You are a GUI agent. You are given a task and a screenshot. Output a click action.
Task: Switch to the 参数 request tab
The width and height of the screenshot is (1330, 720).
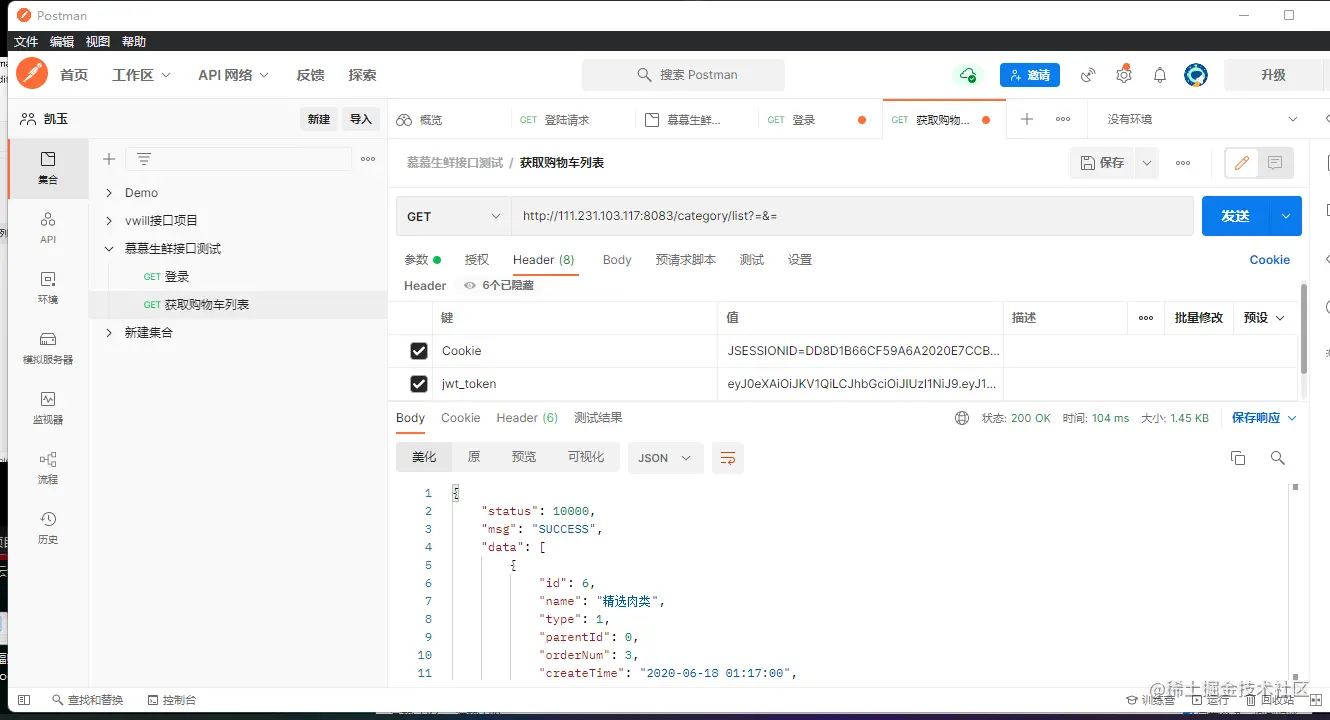422,260
